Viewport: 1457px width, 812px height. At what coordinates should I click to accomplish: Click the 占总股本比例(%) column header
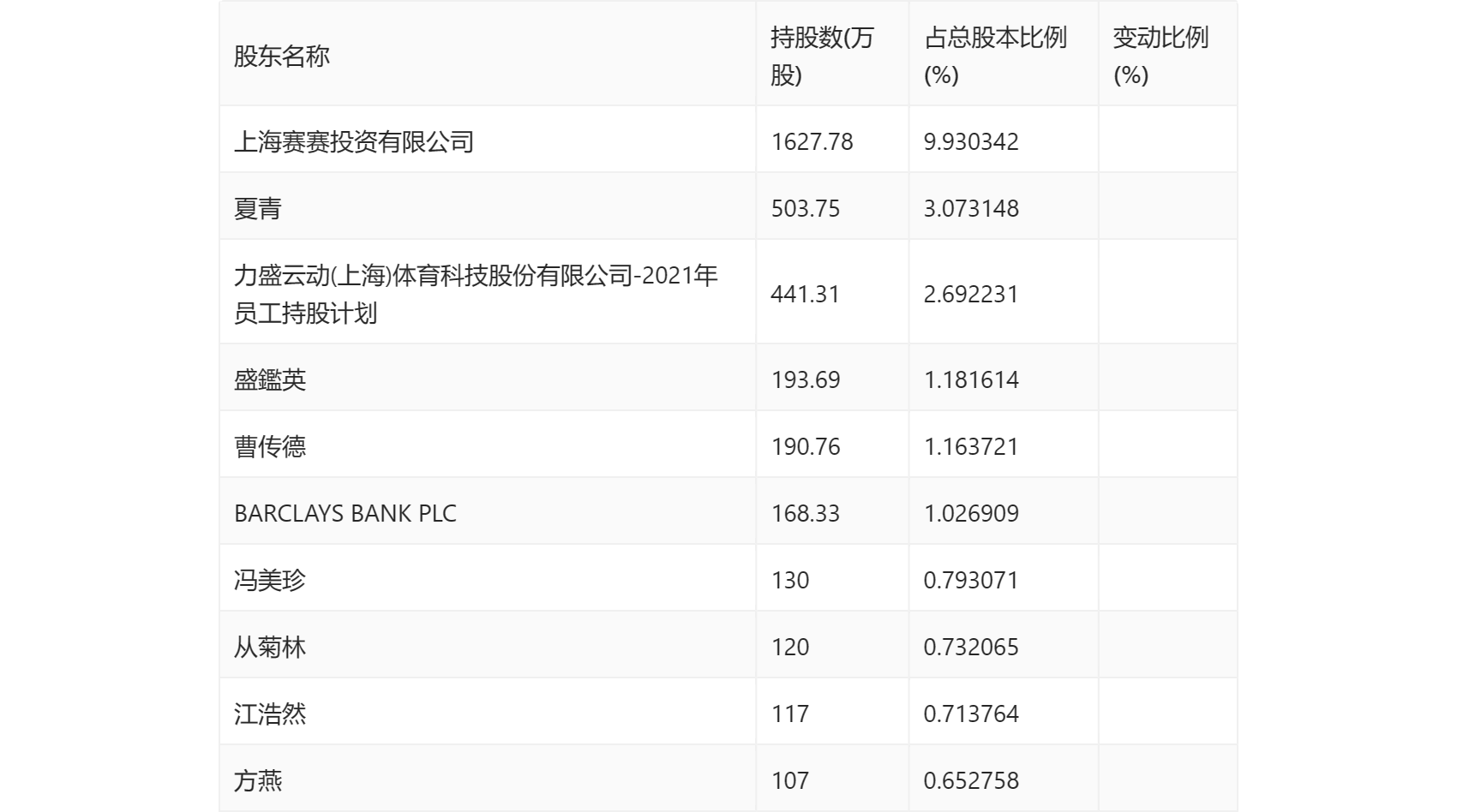click(x=995, y=57)
